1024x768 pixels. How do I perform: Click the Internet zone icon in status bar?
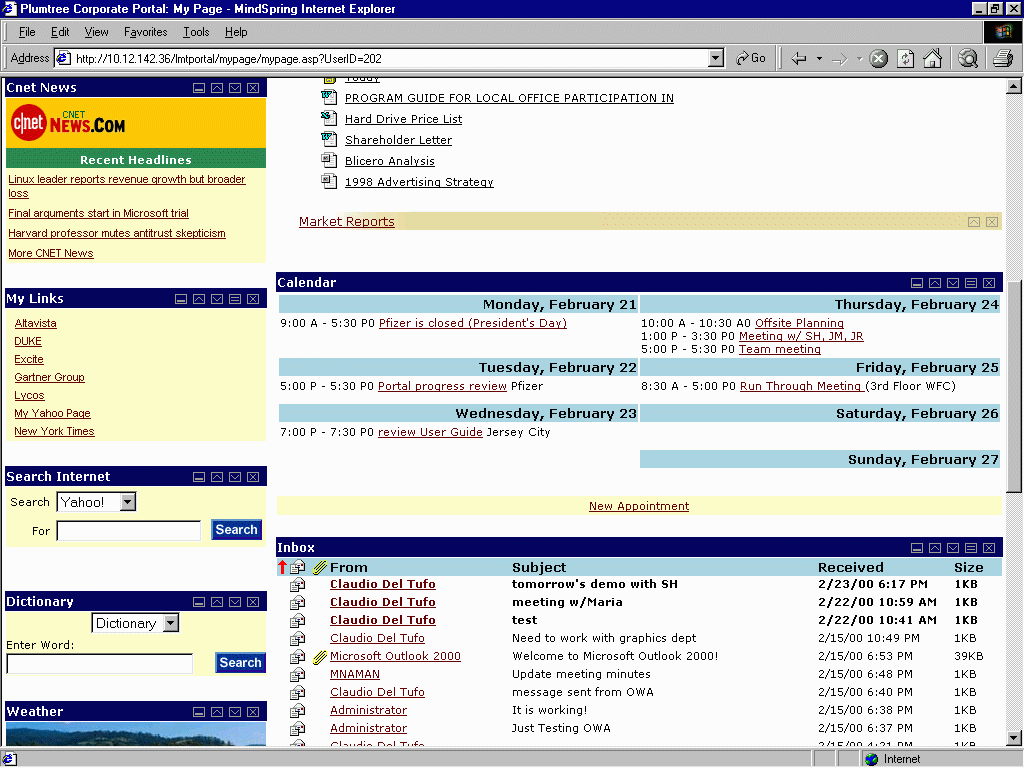[x=871, y=759]
